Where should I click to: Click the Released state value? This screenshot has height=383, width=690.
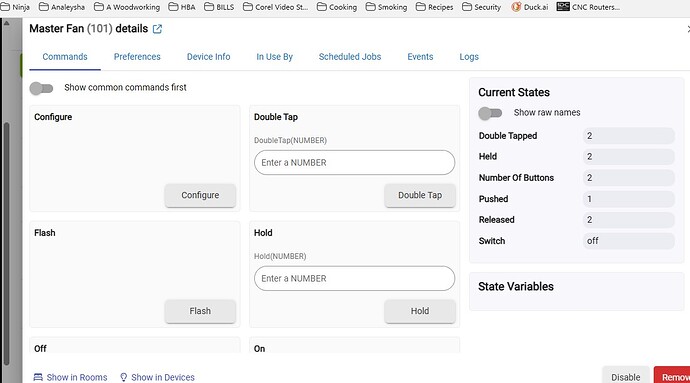[628, 220]
